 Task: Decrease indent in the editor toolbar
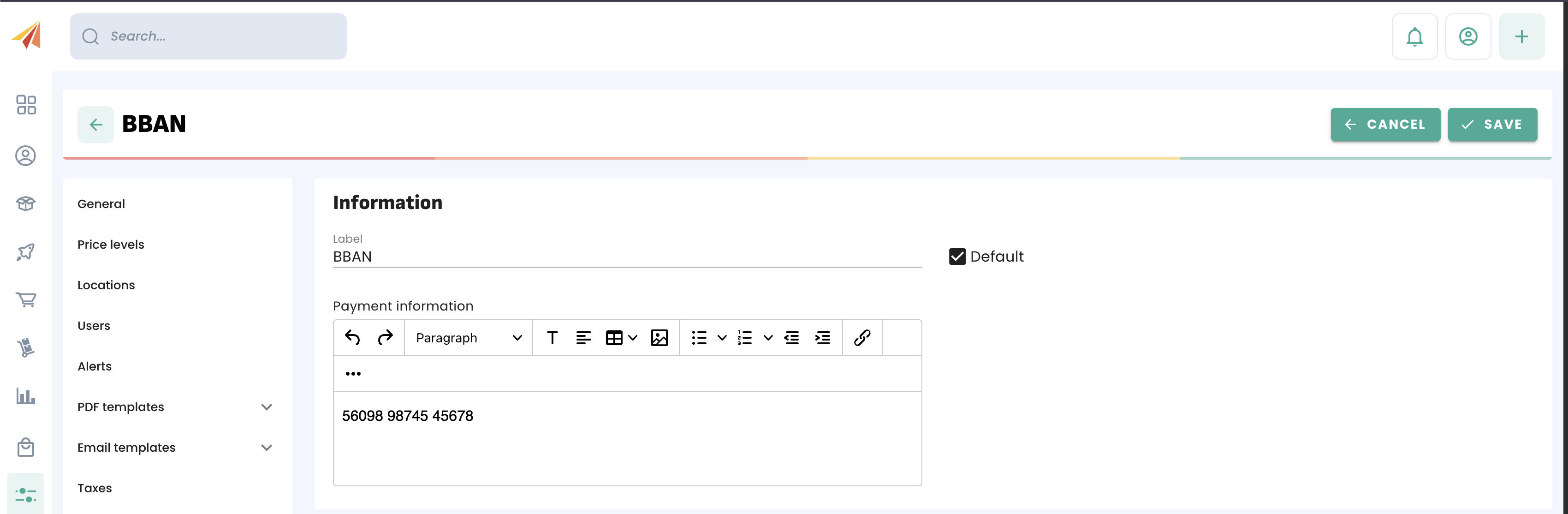coord(791,337)
